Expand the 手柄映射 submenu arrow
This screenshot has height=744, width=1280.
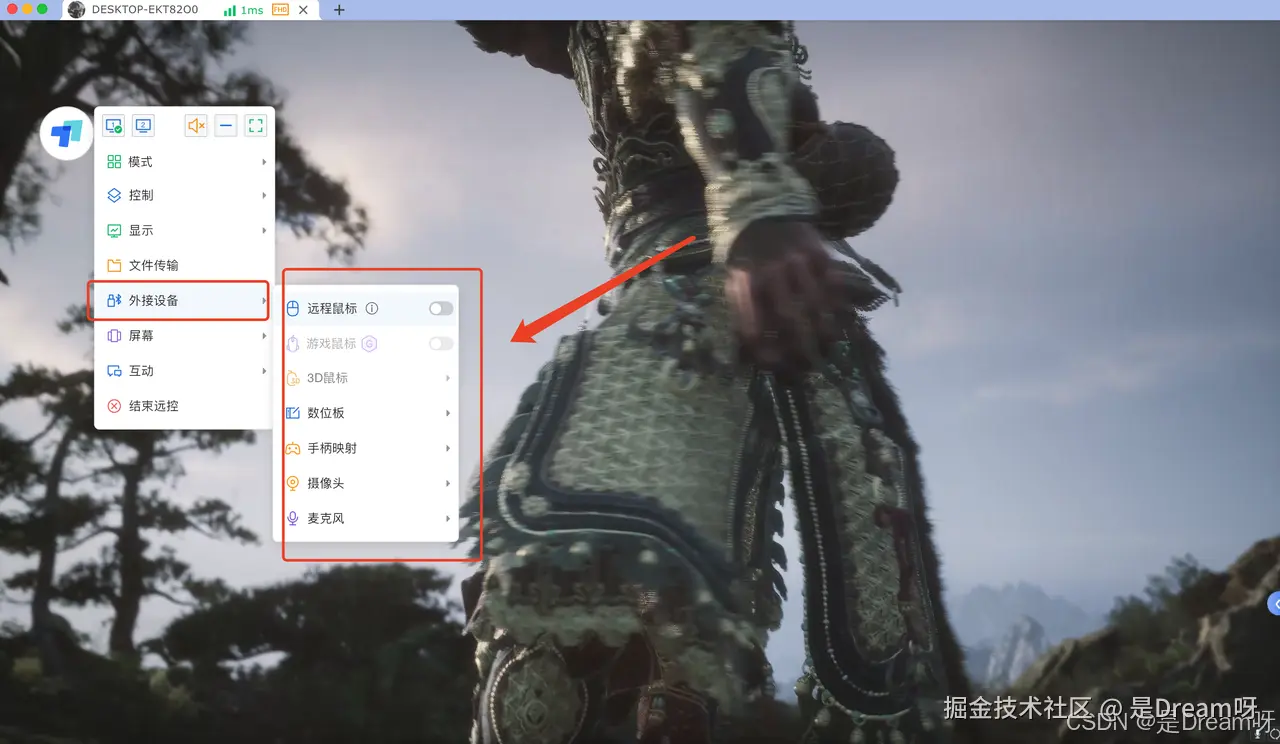tap(448, 449)
